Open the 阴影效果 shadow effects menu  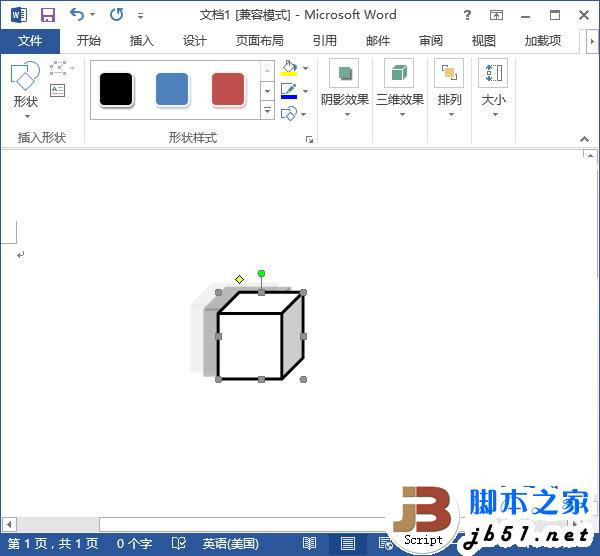coord(344,88)
